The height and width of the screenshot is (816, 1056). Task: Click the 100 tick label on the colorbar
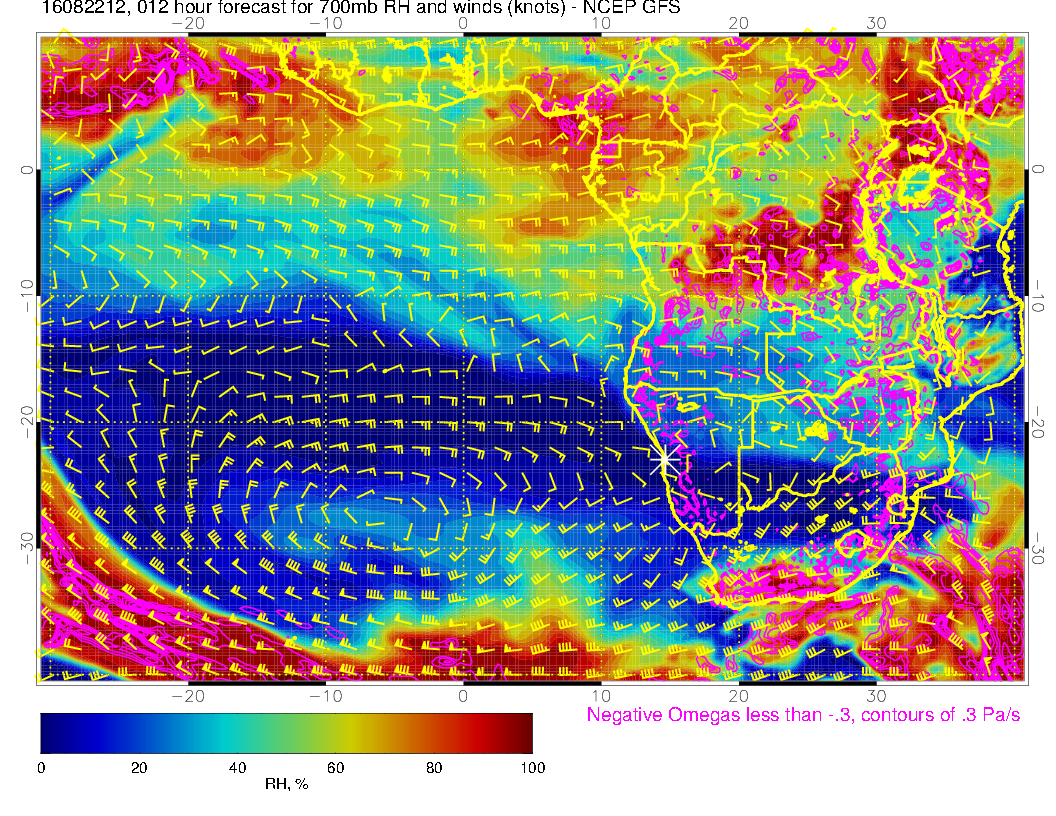pos(533,767)
